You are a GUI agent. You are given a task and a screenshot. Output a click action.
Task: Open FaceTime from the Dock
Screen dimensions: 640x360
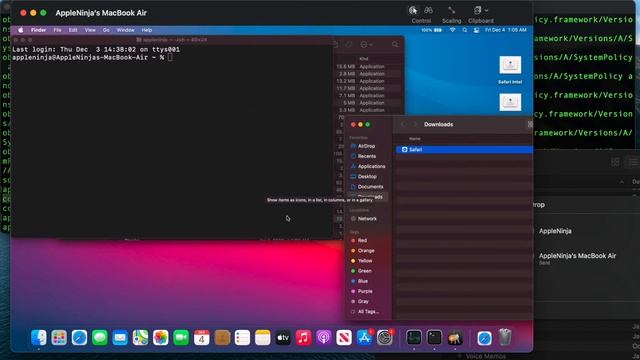(181, 338)
